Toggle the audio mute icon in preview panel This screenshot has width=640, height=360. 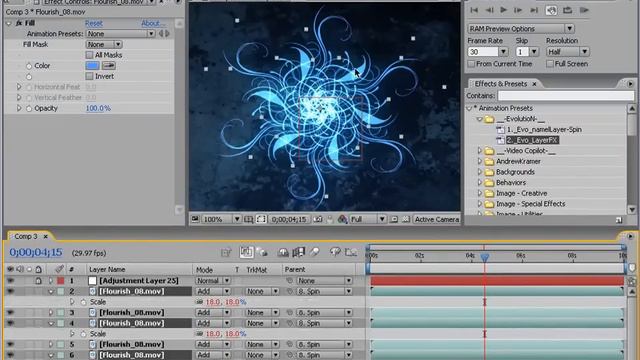551,10
